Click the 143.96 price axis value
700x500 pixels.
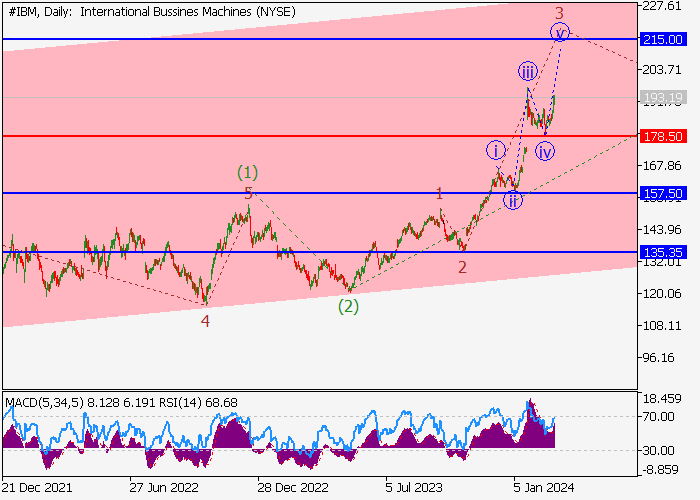[x=662, y=229]
